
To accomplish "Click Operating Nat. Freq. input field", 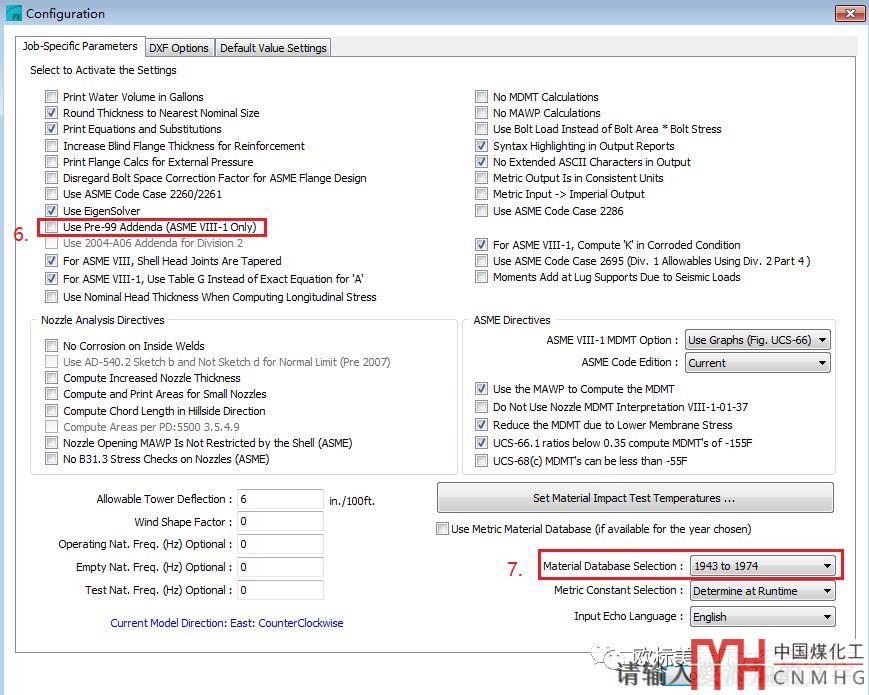I will (280, 544).
